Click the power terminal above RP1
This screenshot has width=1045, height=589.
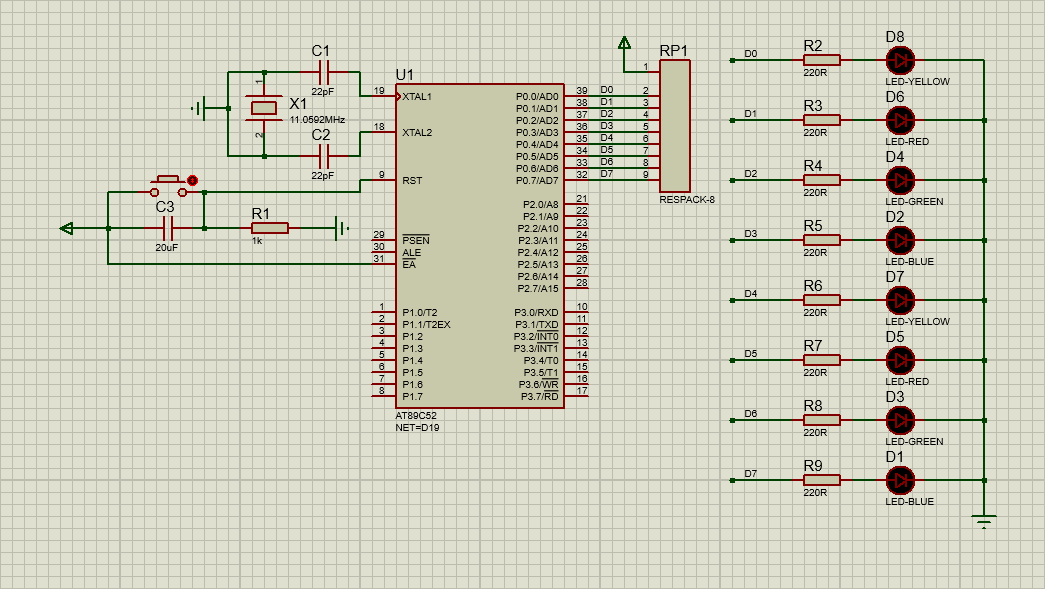coord(624,43)
